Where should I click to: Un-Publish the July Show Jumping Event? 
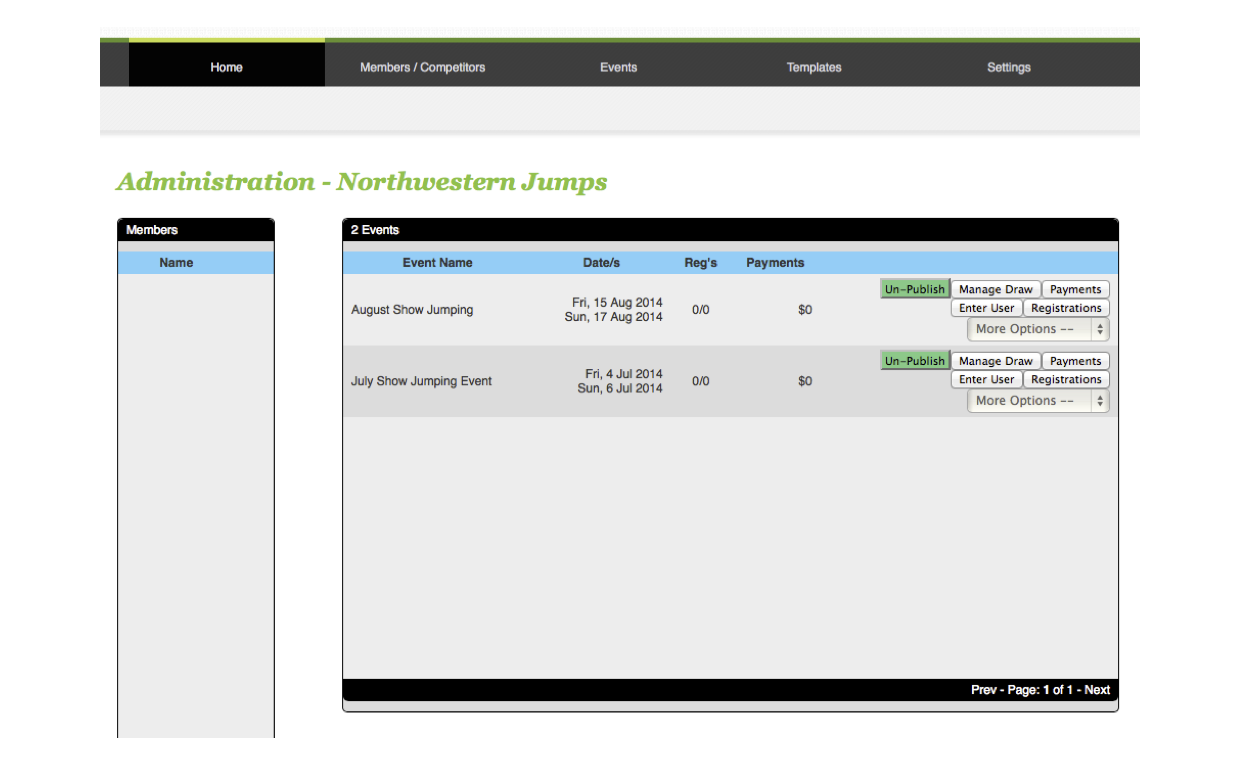914,361
